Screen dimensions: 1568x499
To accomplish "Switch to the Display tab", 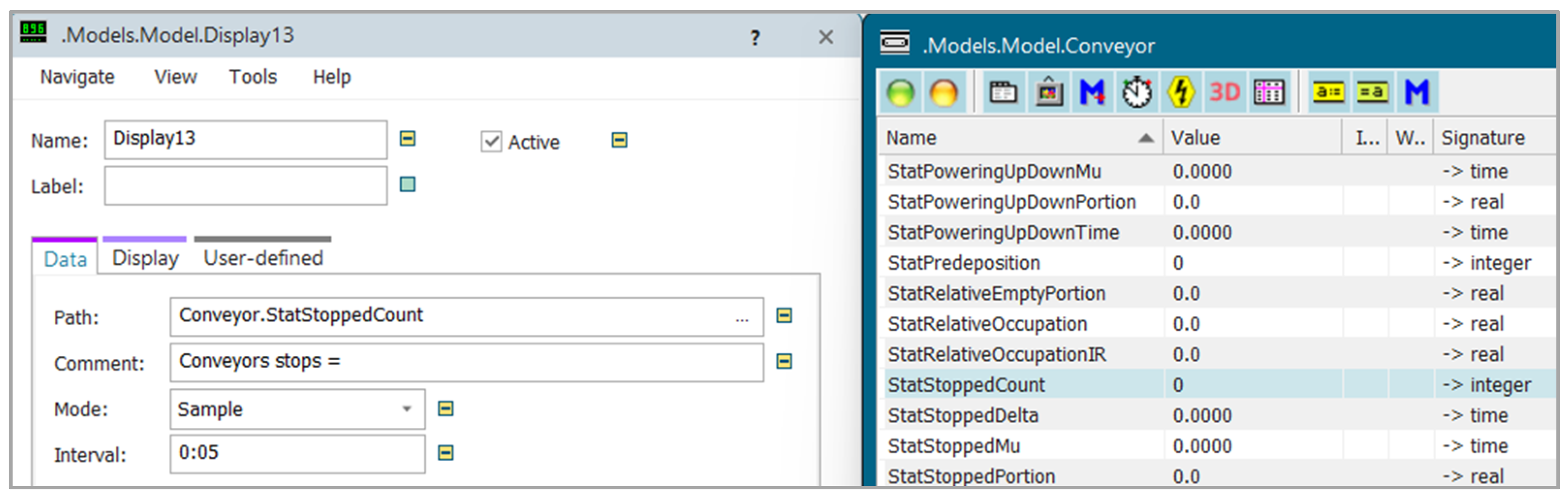I will pyautogui.click(x=145, y=258).
